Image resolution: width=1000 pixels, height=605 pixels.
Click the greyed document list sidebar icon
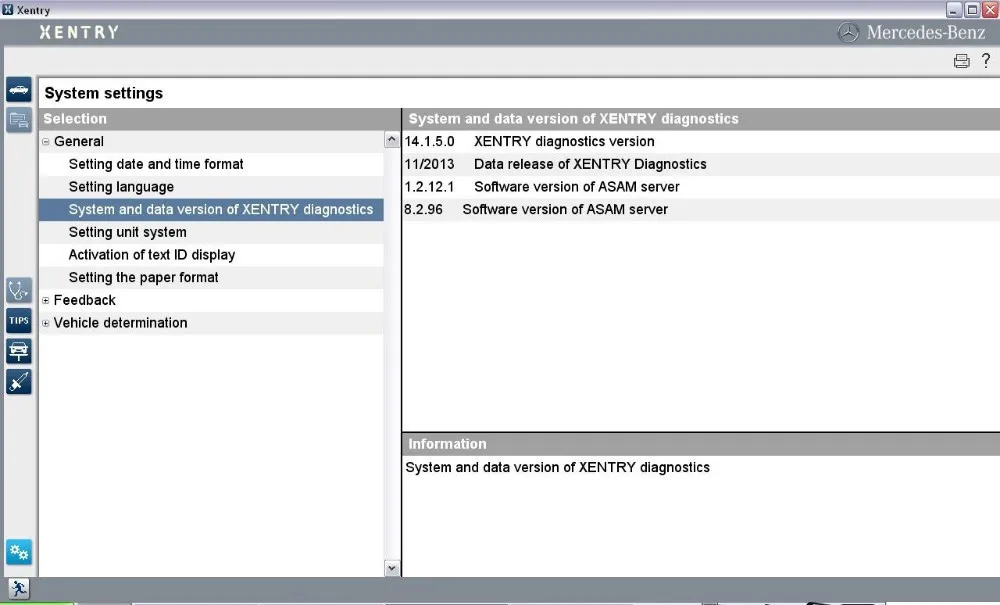[x=18, y=120]
